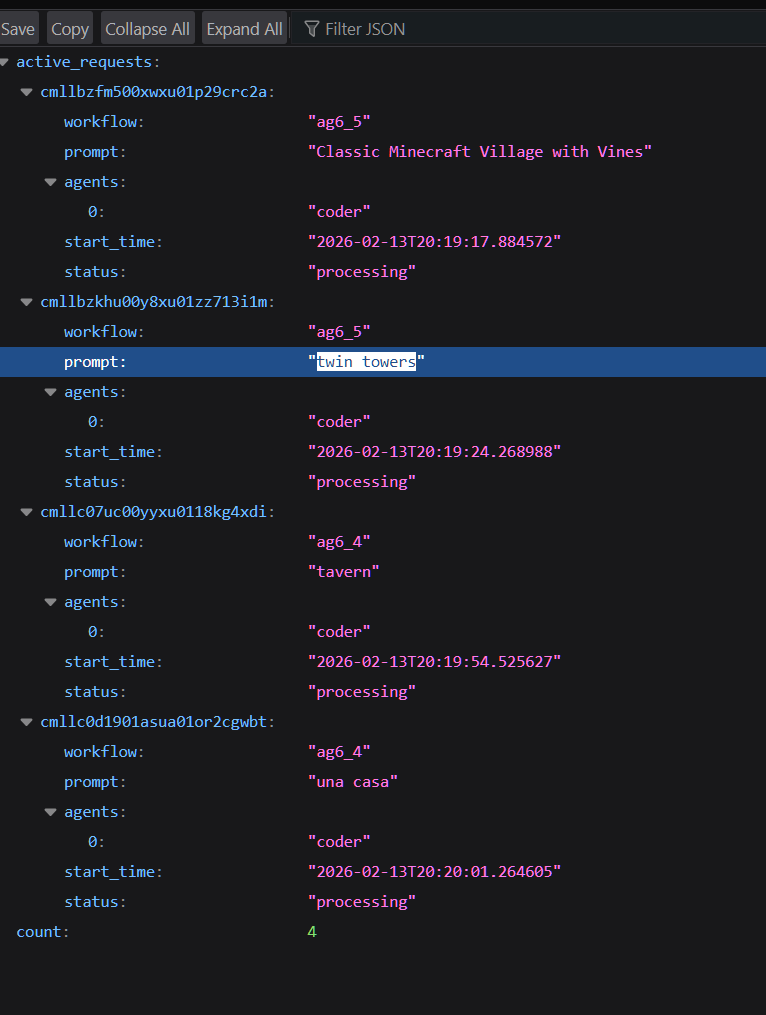Viewport: 766px width, 1015px height.
Task: Click "coder" agent of twin towers request
Action: tap(339, 421)
